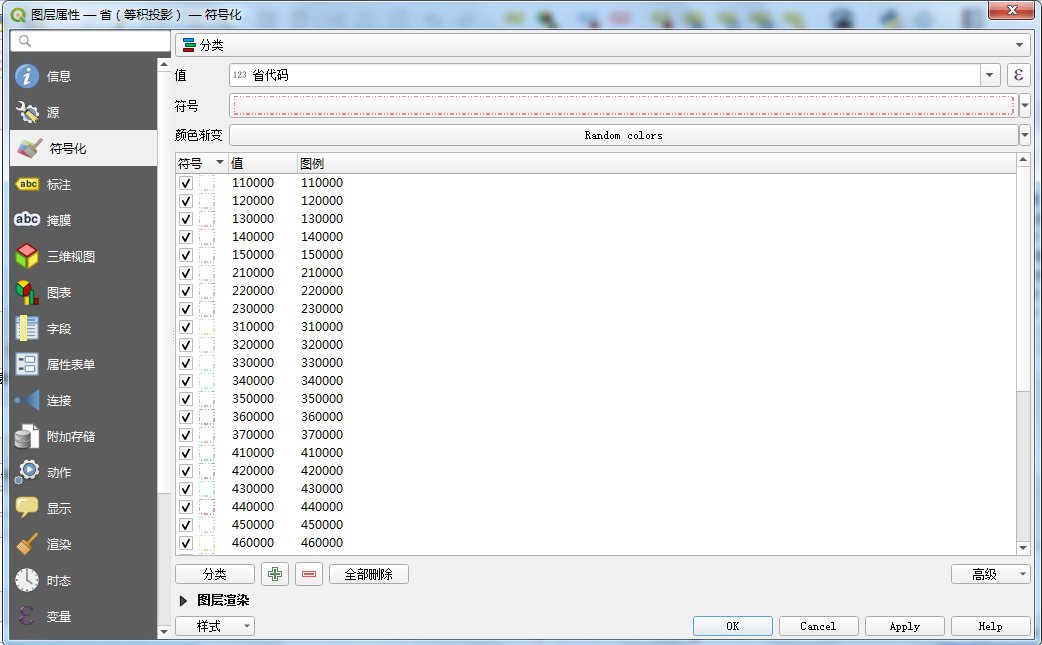Open the 样式 style dropdown
The height and width of the screenshot is (645, 1042).
coord(215,626)
